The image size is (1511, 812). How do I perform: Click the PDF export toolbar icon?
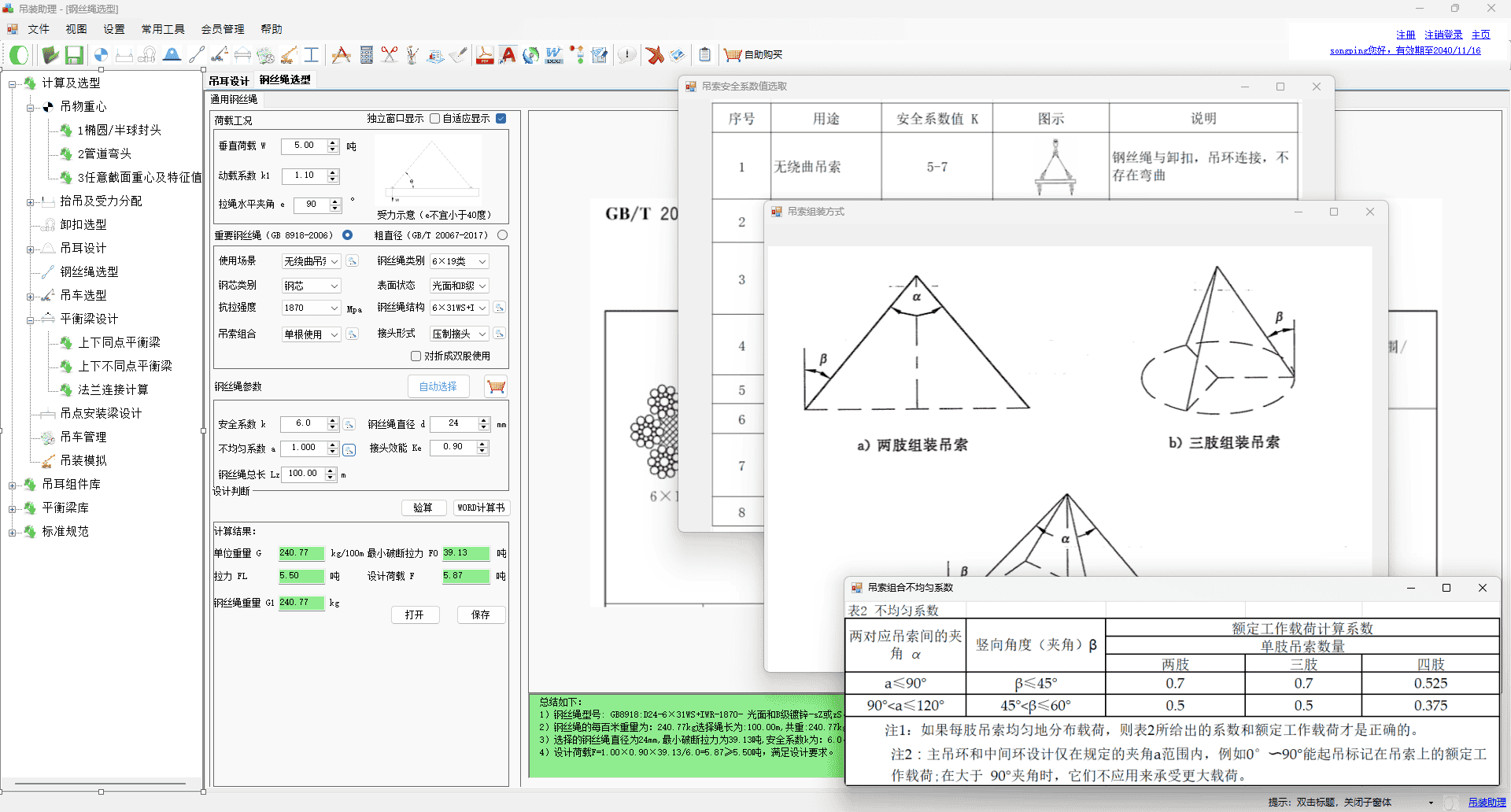(x=485, y=55)
